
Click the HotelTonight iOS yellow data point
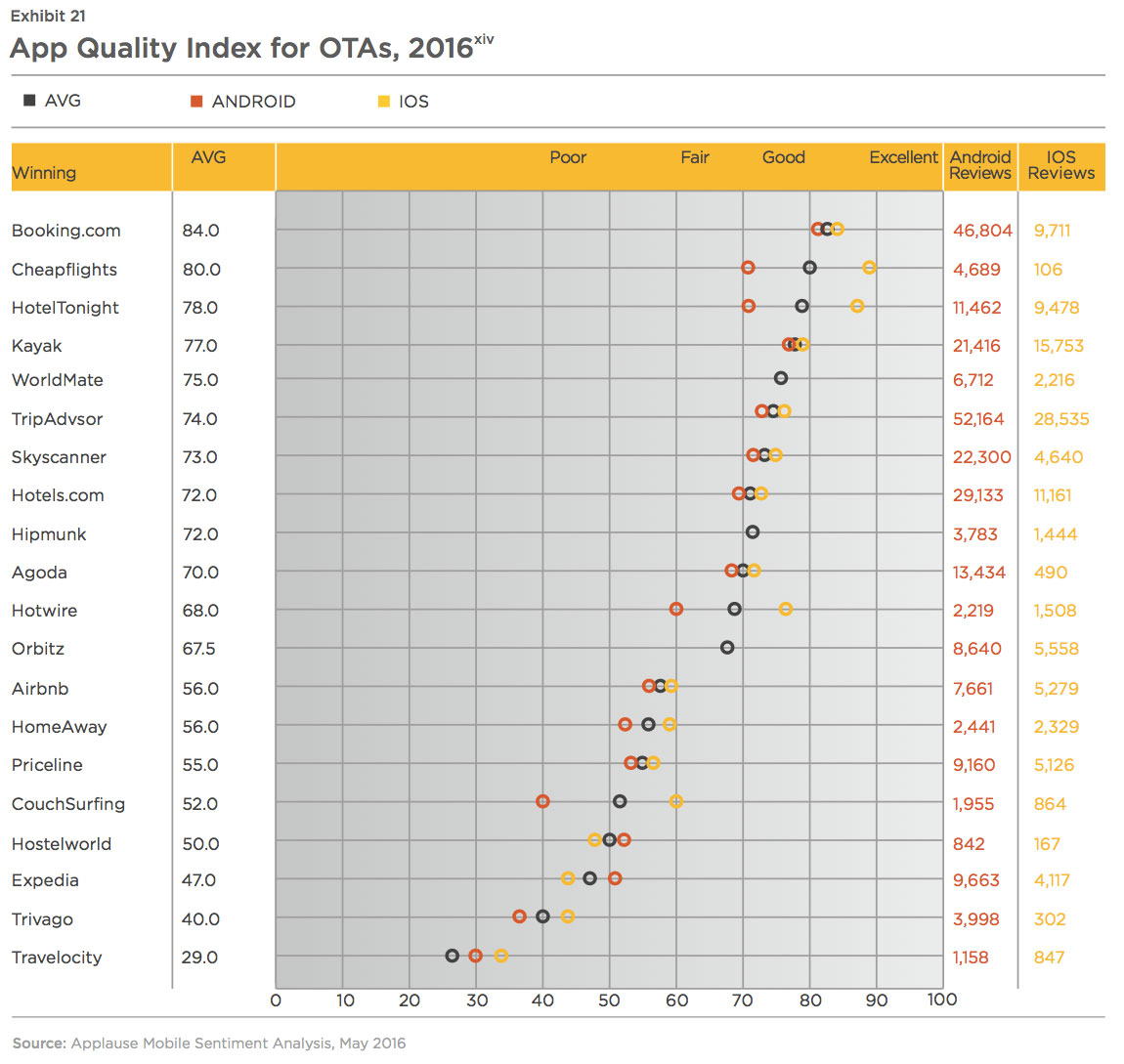[856, 307]
